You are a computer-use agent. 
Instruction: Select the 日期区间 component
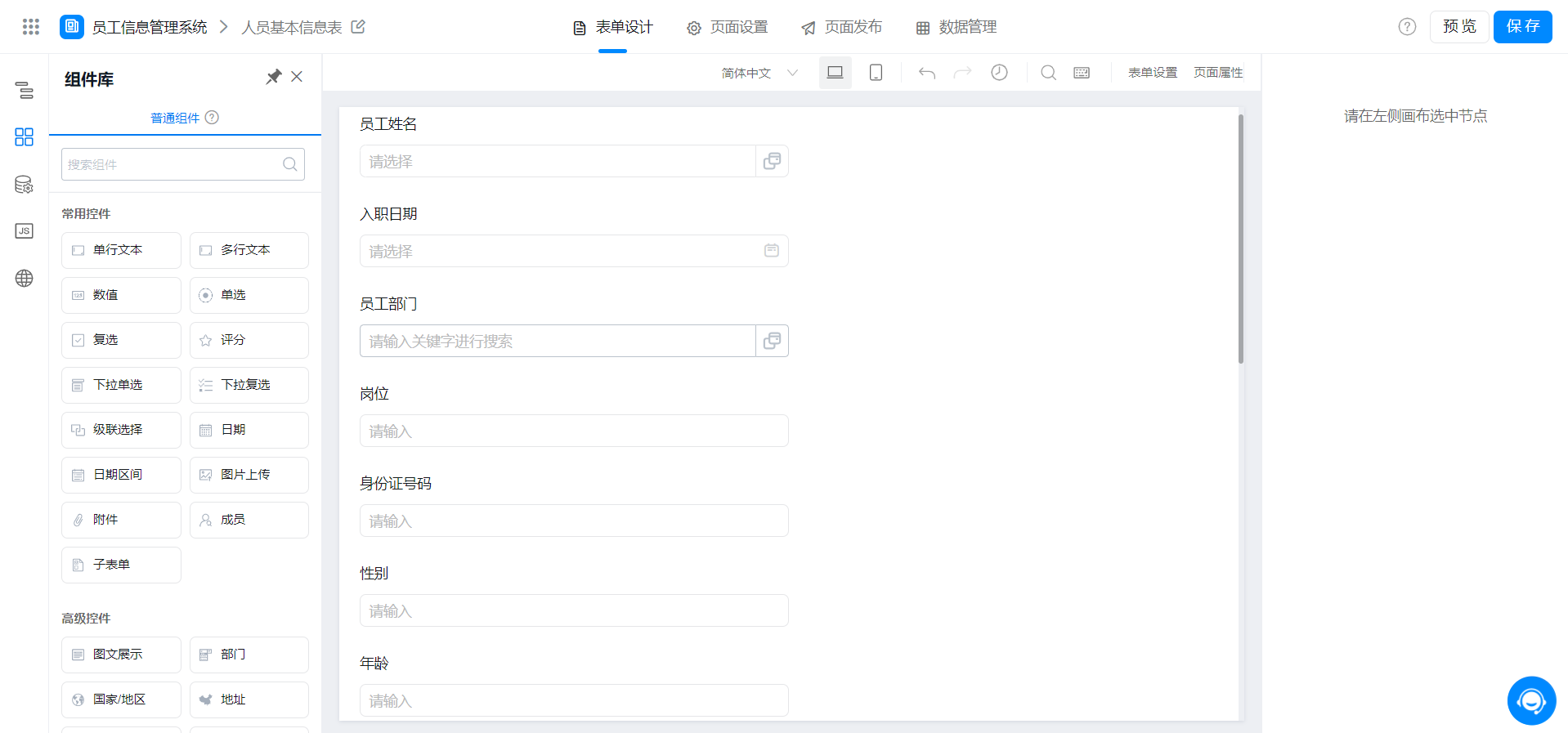point(121,475)
